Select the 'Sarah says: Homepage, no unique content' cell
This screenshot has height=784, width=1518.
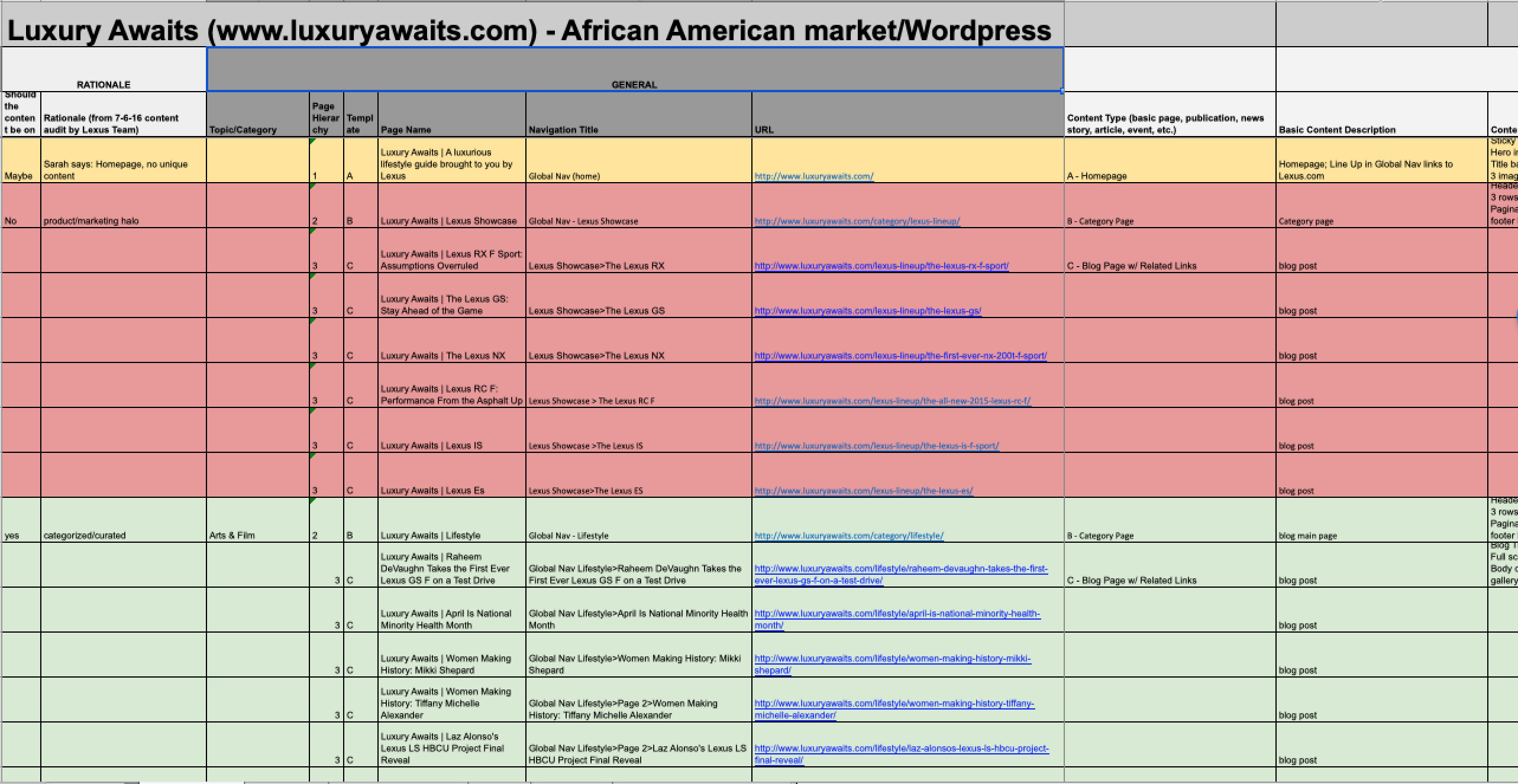124,160
